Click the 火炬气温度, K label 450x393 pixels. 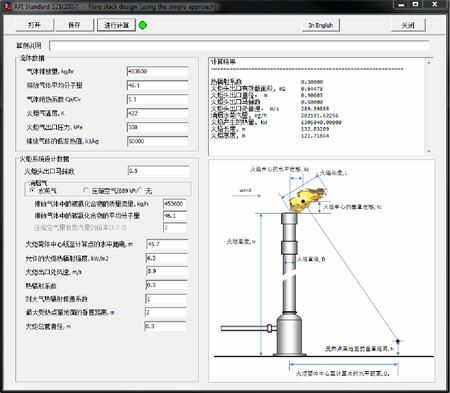(46, 113)
